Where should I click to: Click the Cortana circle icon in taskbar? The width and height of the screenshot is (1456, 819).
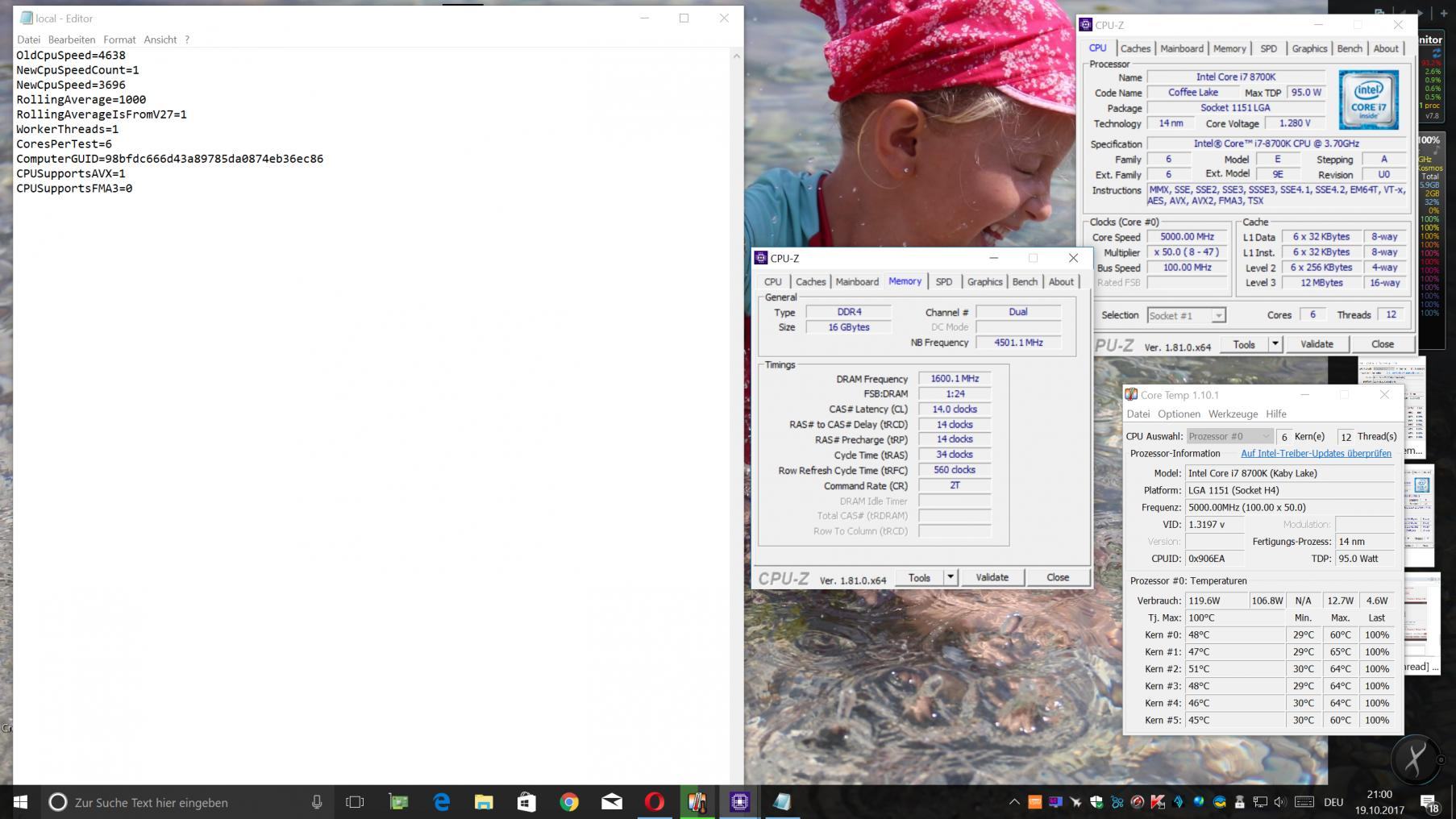[57, 802]
